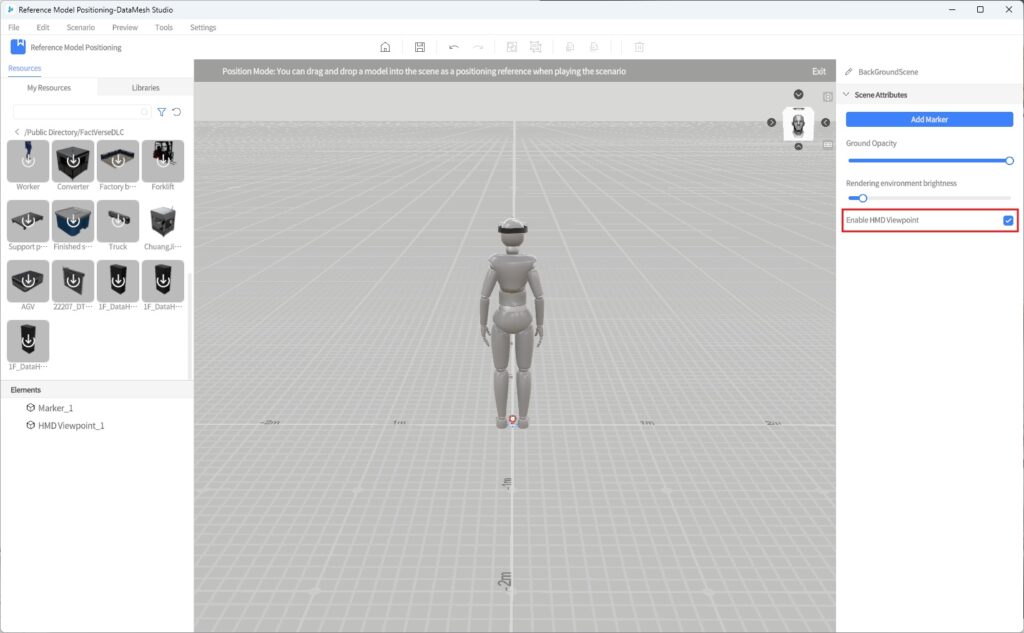
Task: Disable the Enable HMD Viewpoint checkbox
Action: pyautogui.click(x=1008, y=220)
